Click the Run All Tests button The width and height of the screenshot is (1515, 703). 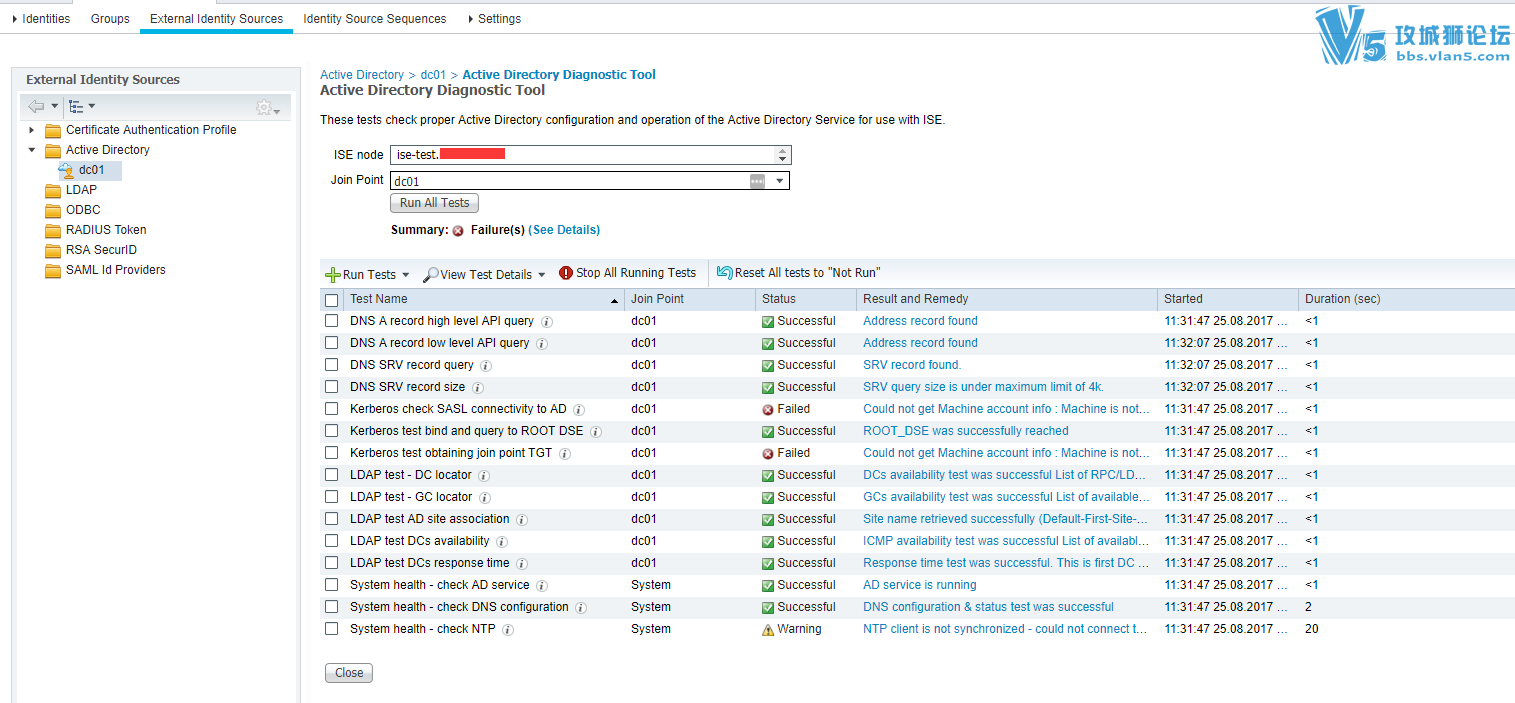click(x=435, y=203)
